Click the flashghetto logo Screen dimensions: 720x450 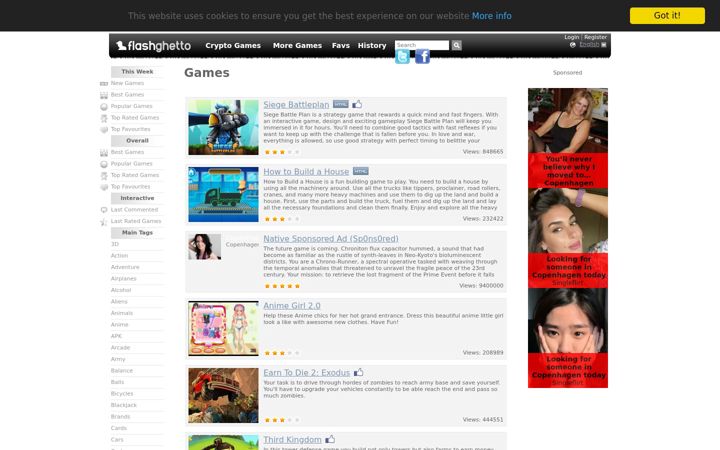pyautogui.click(x=153, y=46)
